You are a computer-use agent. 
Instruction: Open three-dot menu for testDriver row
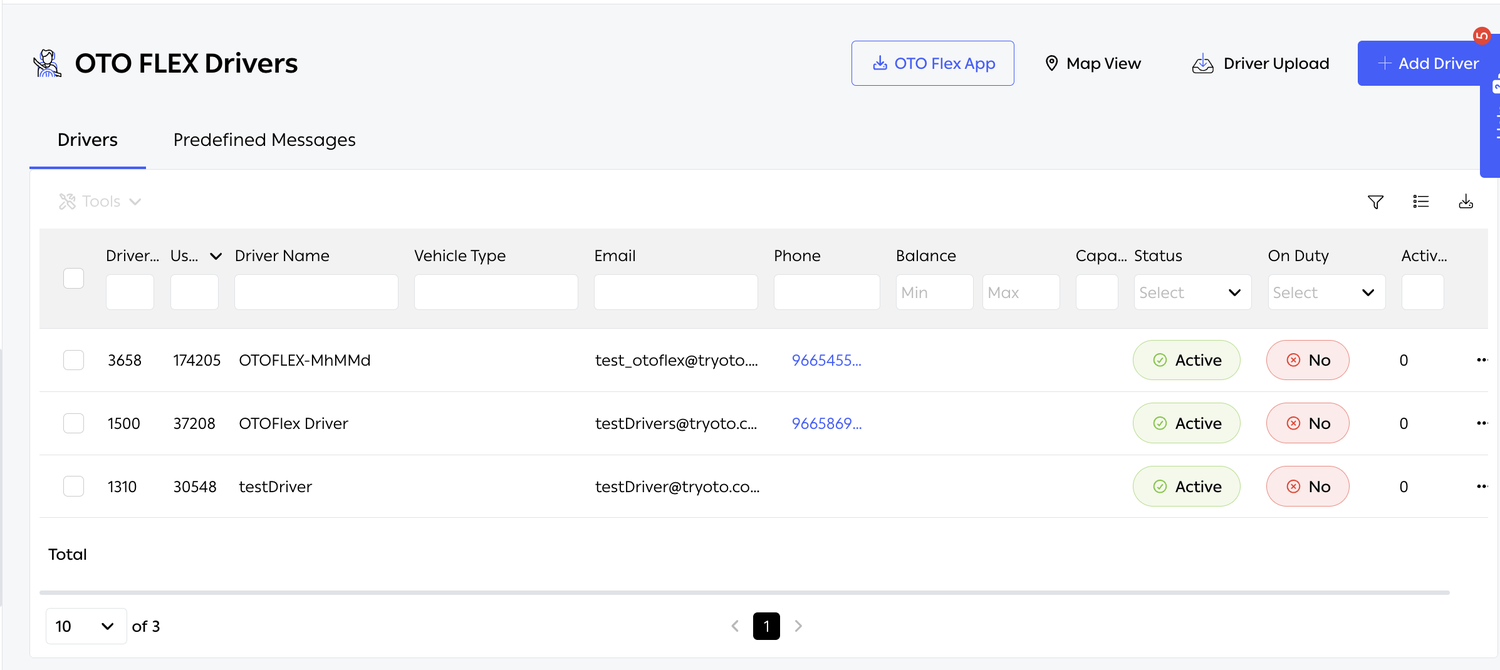tap(1481, 486)
